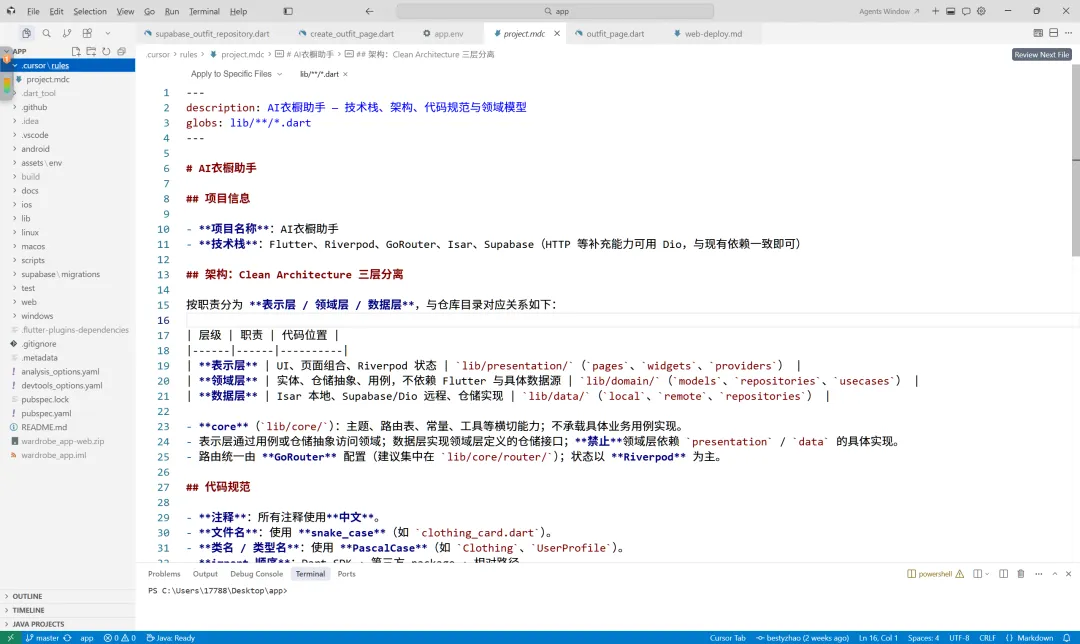Open terminal panel more actions ellipsis
Viewport: 1080px width, 644px height.
pyautogui.click(x=1039, y=574)
